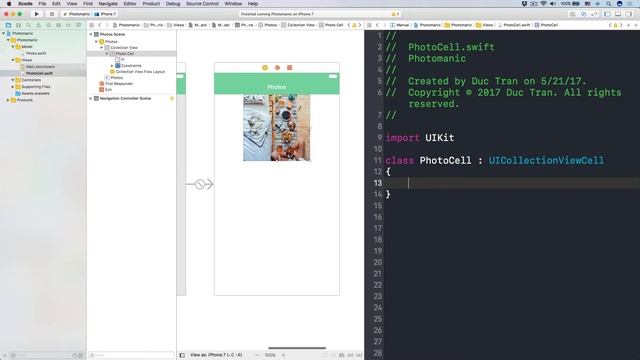Zoom in the canvas with plus button
The height and width of the screenshot is (360, 640).
284,355
